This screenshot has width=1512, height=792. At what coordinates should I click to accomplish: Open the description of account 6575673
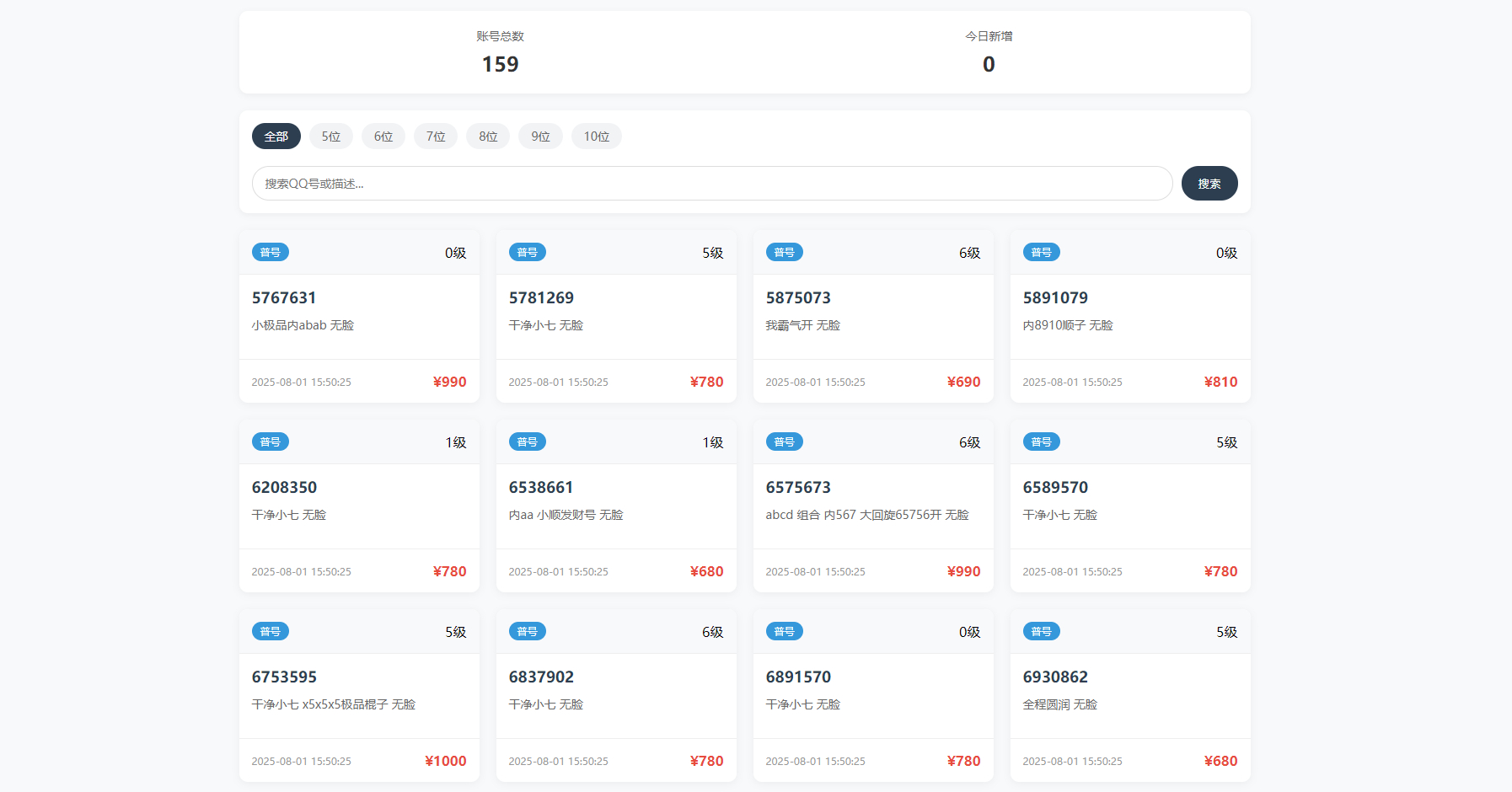point(866,515)
